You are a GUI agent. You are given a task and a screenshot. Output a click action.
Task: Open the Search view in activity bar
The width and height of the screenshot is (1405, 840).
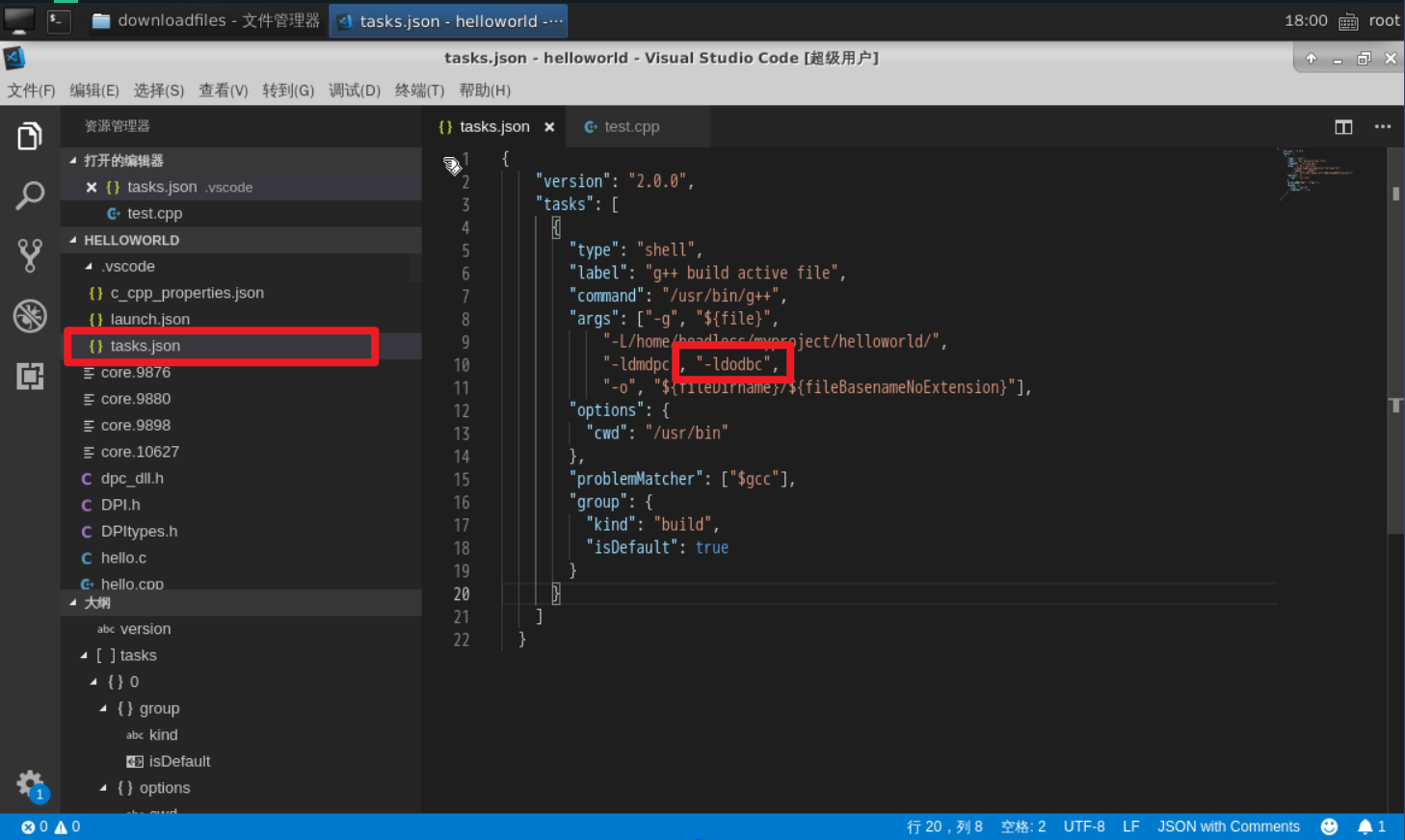click(x=30, y=196)
